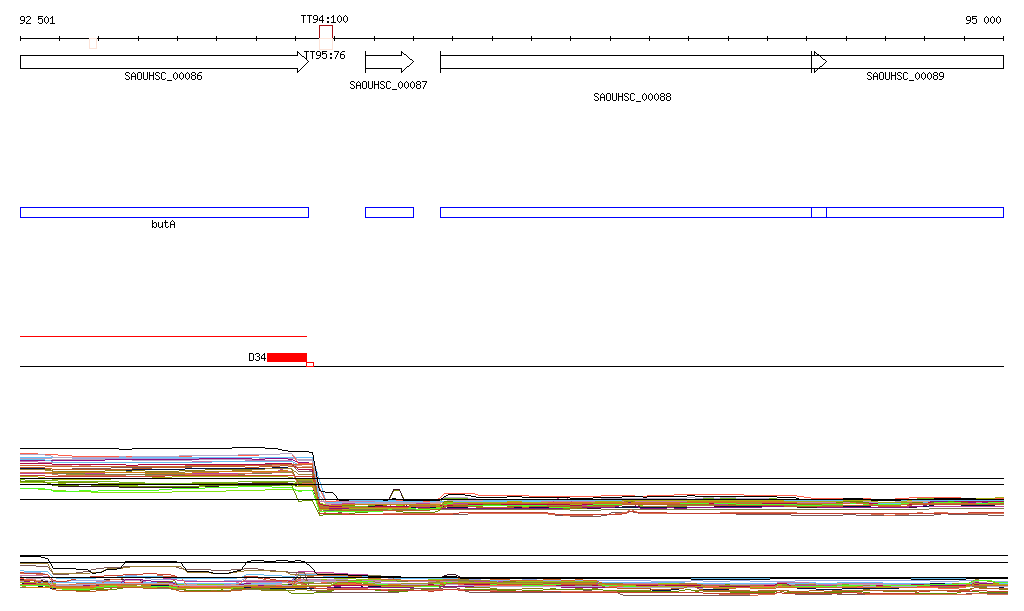The image size is (1024, 611).
Task: Click the SAOUHSC_00089 text label
Action: pos(905,76)
